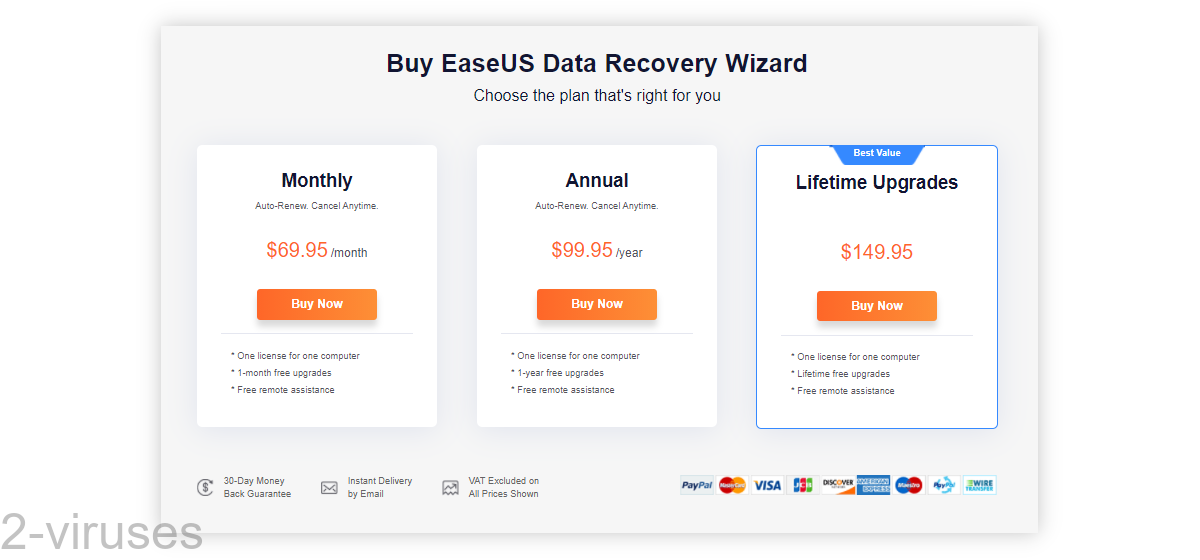Click the VAT Excluded chart icon
The height and width of the screenshot is (560, 1200).
pos(450,488)
